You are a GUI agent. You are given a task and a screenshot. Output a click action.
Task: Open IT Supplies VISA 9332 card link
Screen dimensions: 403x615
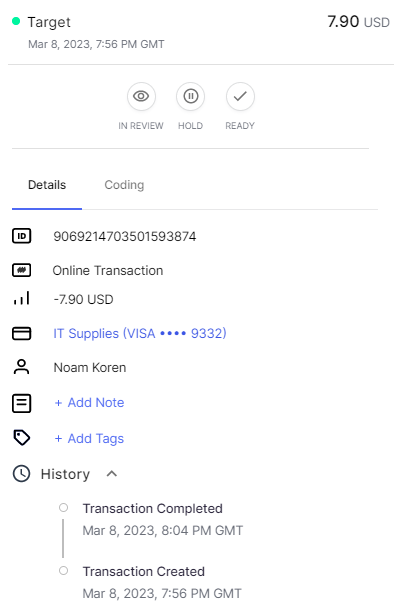point(140,333)
